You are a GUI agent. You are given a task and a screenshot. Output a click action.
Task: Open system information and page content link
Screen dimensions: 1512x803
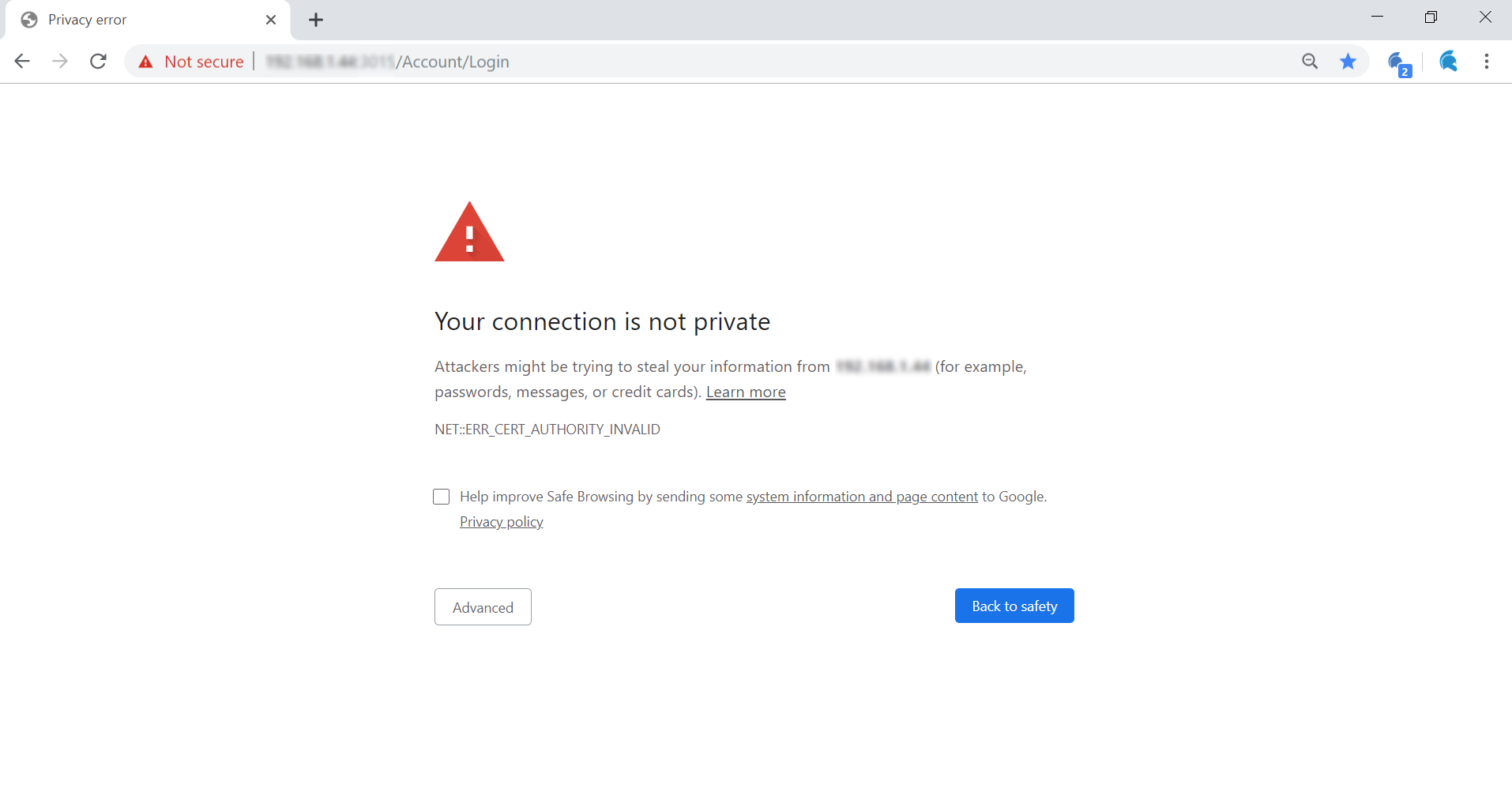point(862,497)
